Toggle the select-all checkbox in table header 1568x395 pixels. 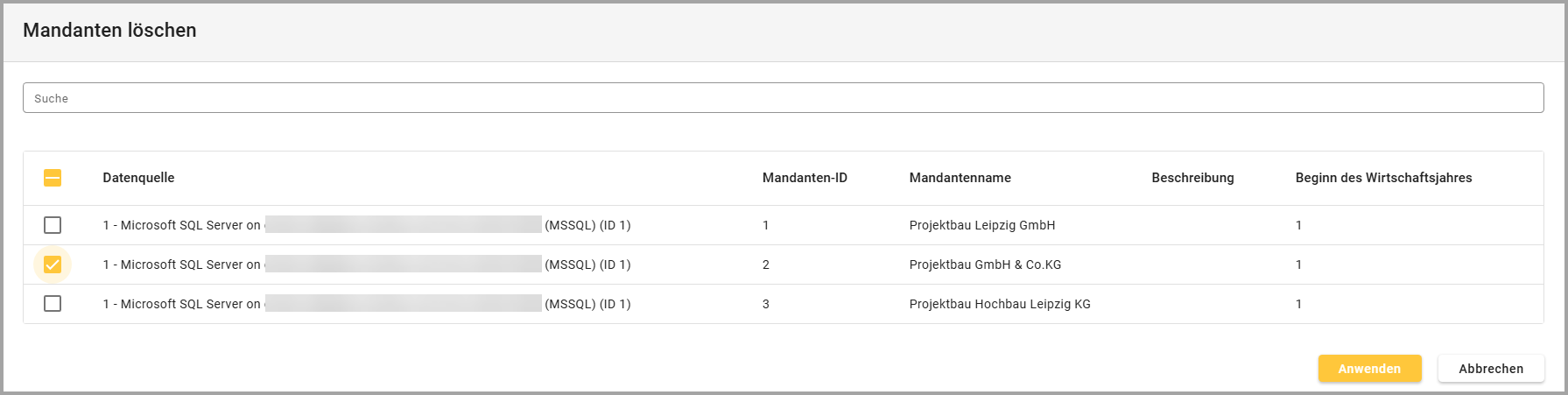(53, 178)
